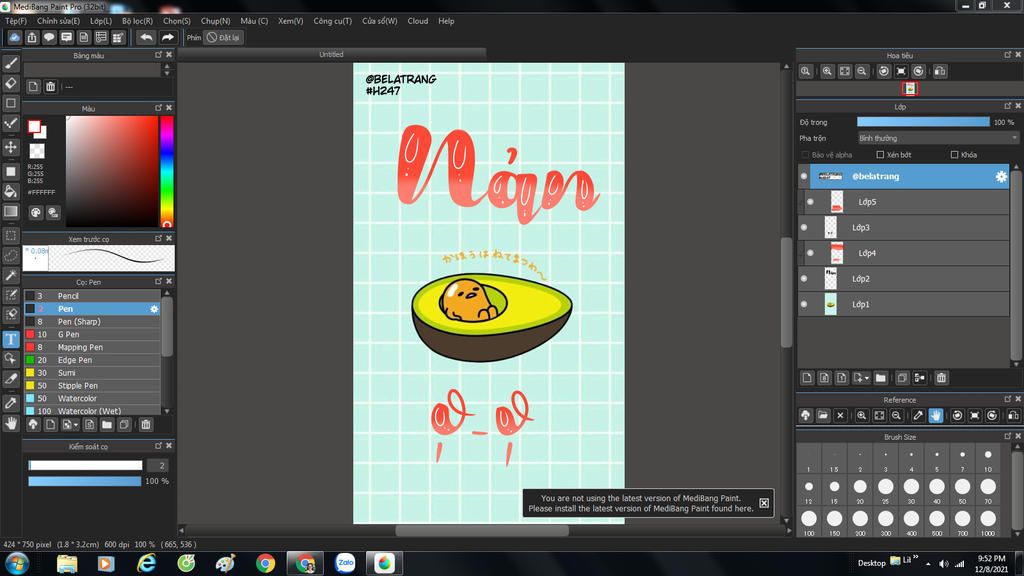
Task: Create a new raster layer
Action: [807, 377]
